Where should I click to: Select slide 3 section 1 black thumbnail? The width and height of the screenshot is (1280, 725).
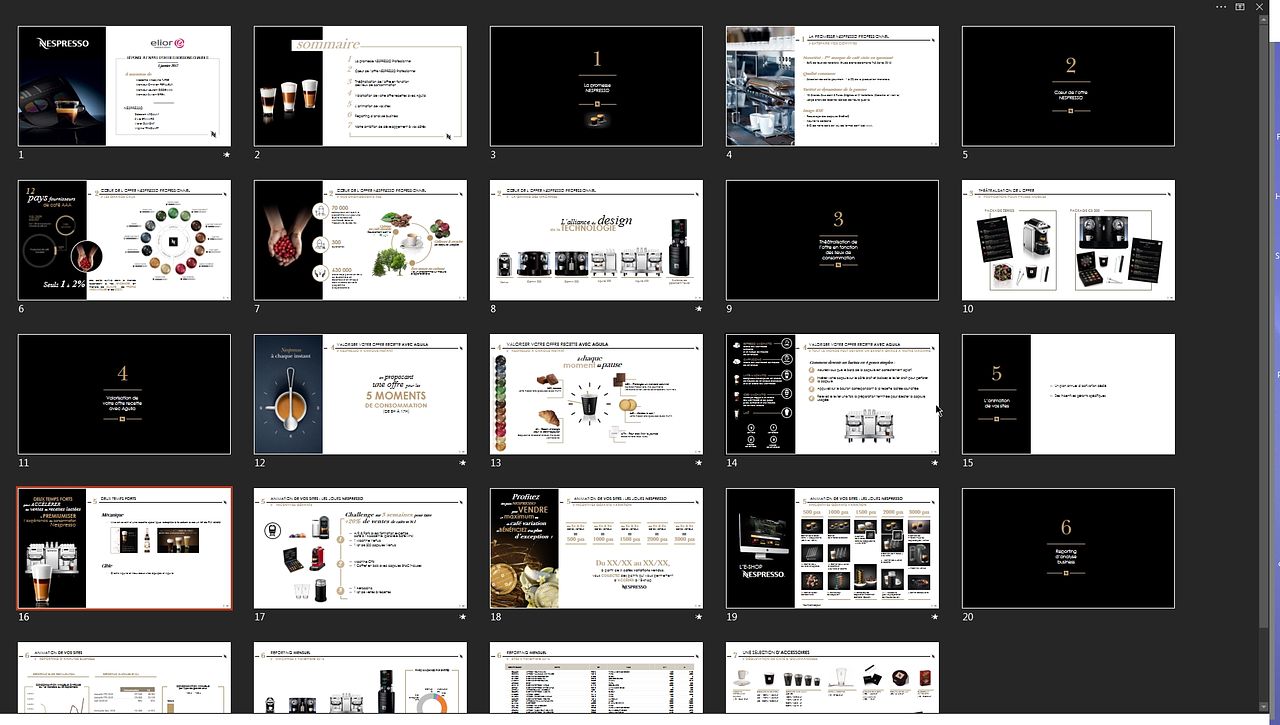pyautogui.click(x=596, y=86)
